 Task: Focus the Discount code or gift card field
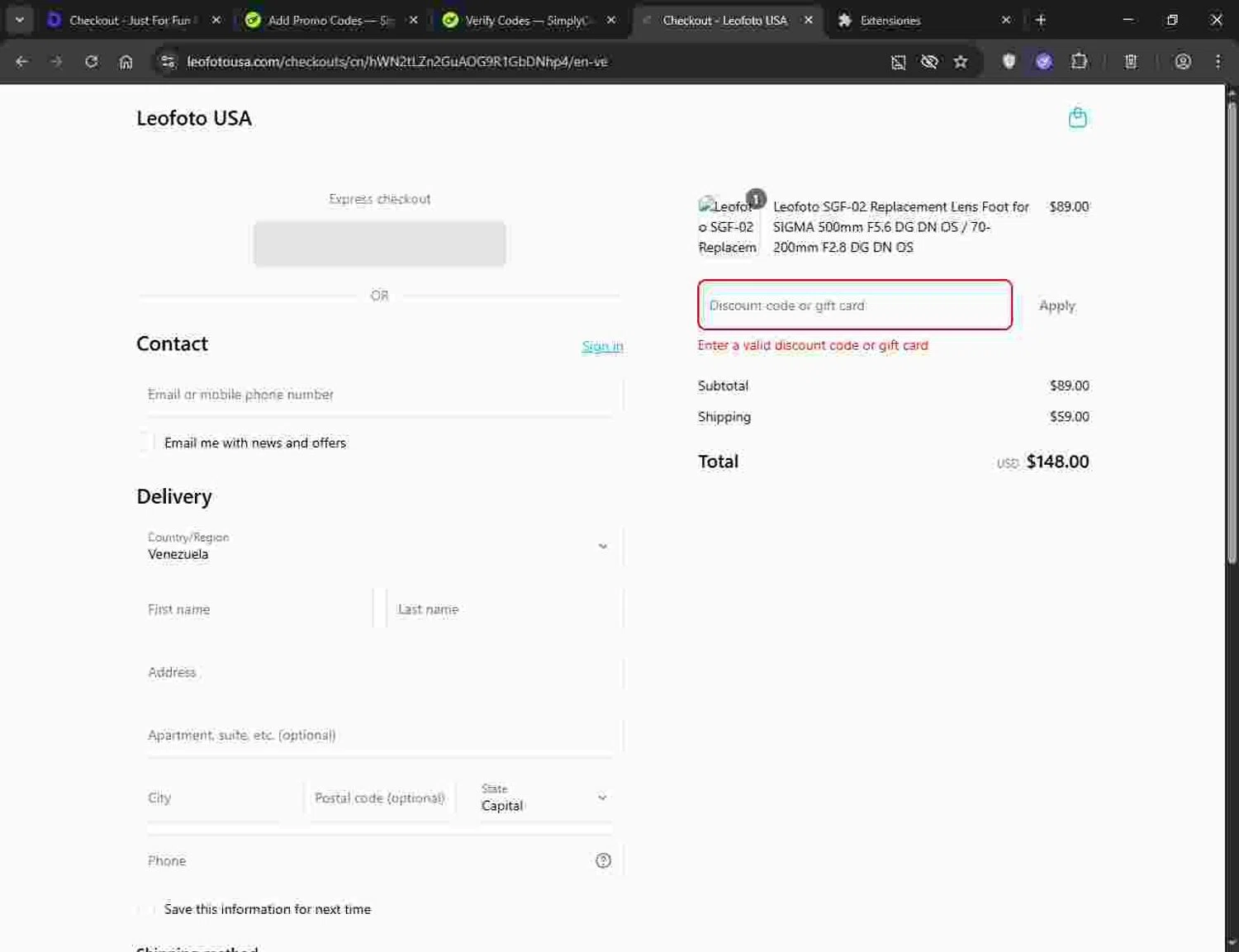[854, 305]
